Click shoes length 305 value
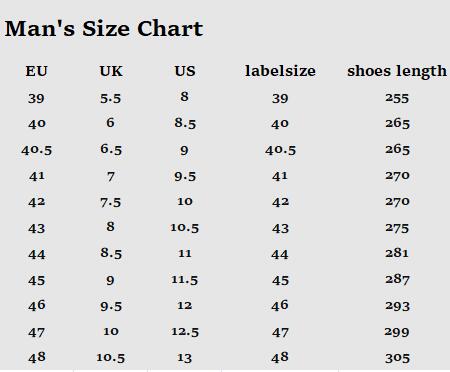Screen dimensions: 450x372 397,358
